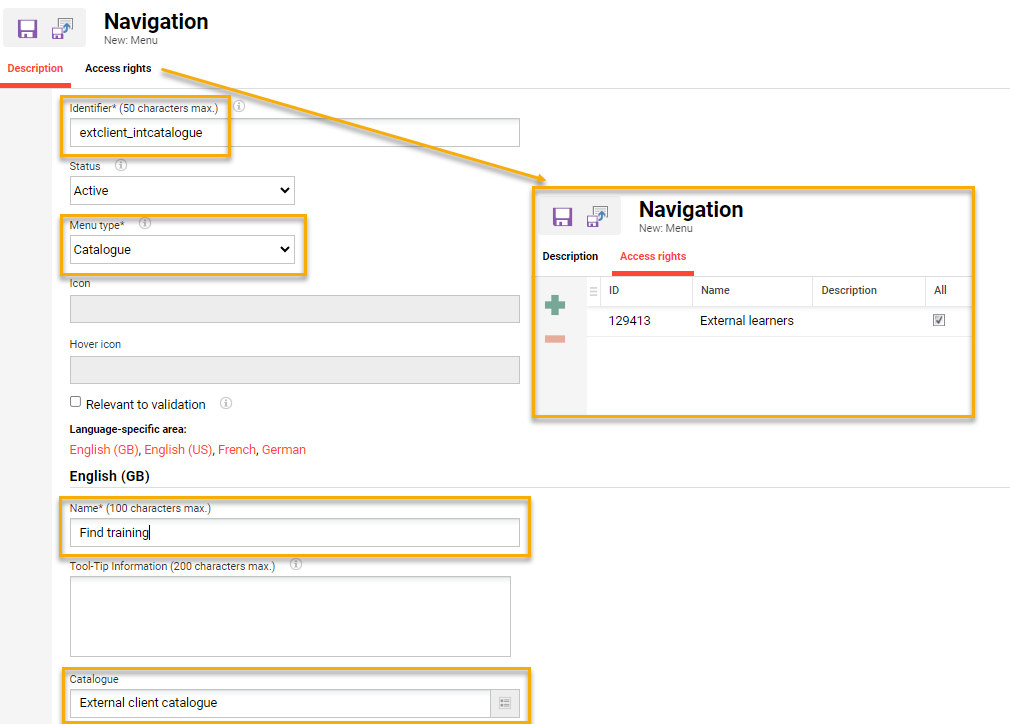Select the External learners table row
1010x724 pixels.
point(746,321)
